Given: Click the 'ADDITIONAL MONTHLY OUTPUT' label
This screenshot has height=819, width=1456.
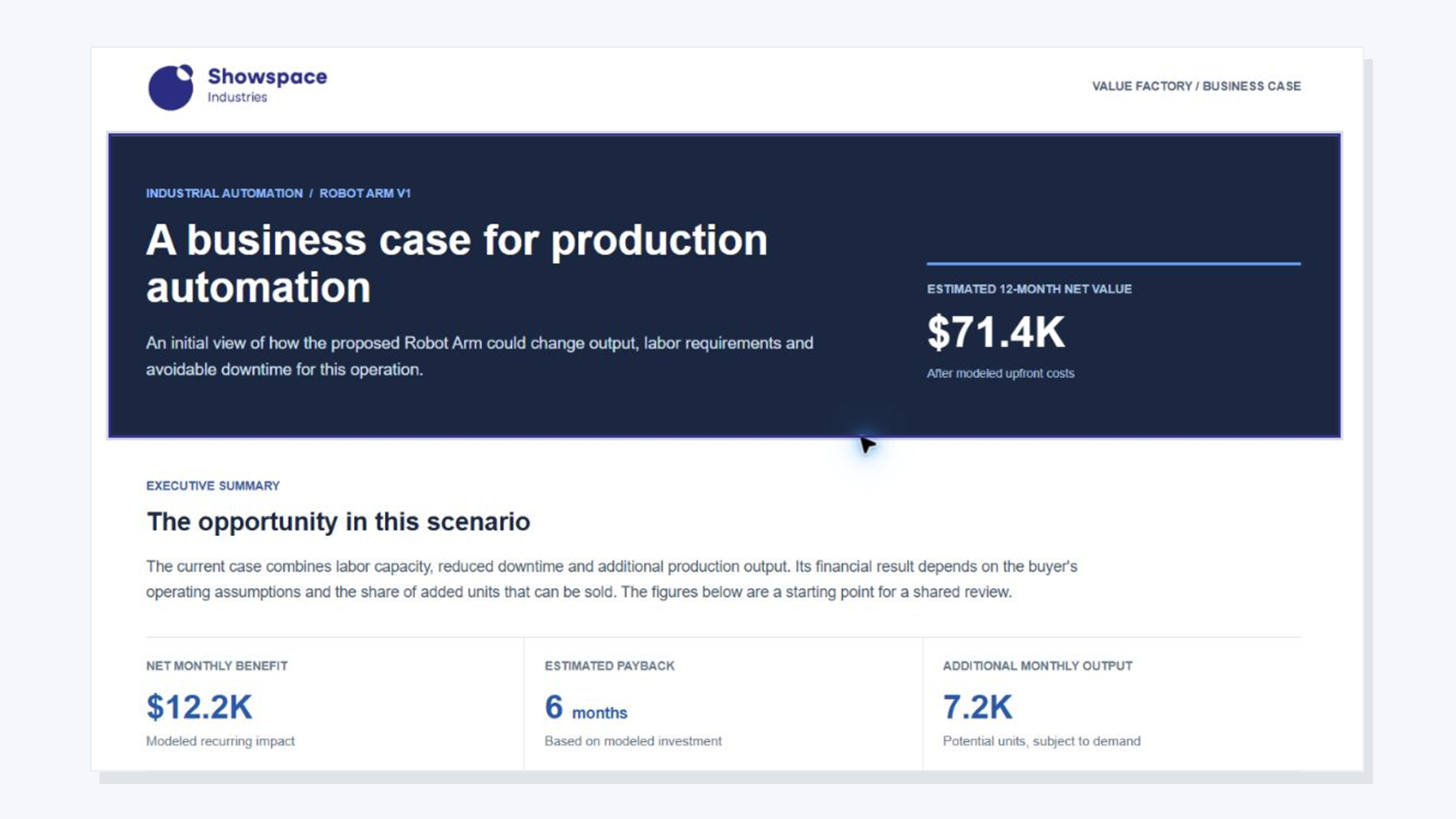Looking at the screenshot, I should (x=1038, y=665).
